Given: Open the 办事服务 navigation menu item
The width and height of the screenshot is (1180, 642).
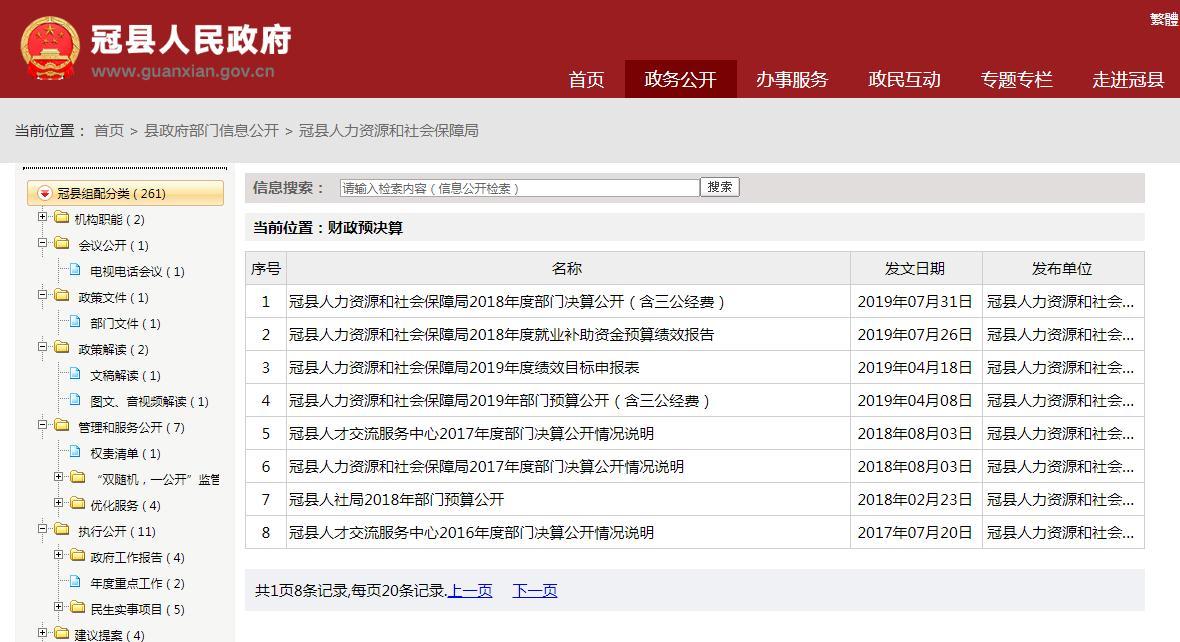Looking at the screenshot, I should coord(792,79).
